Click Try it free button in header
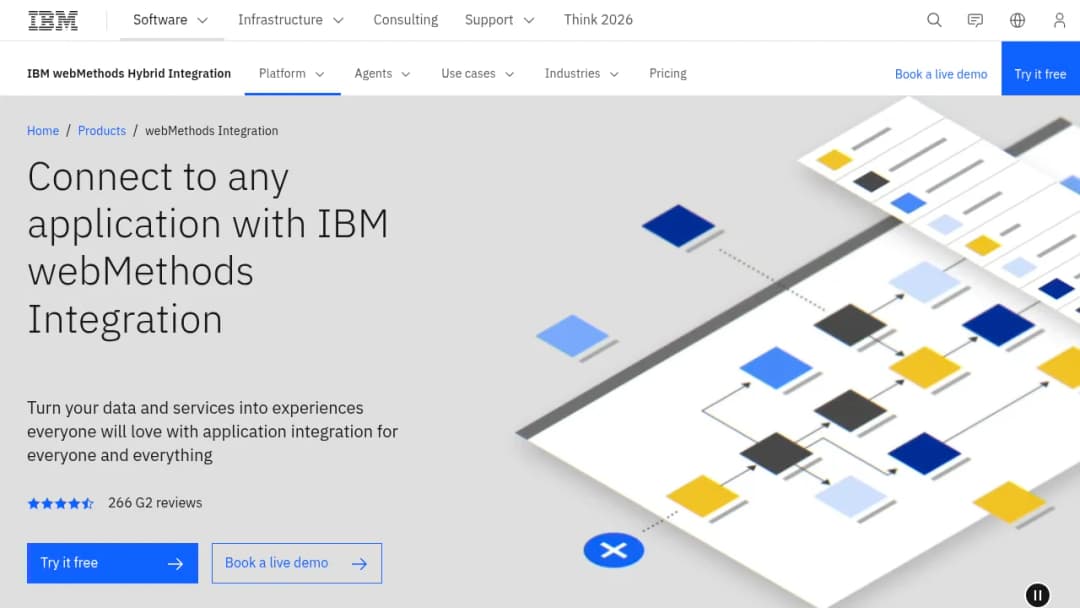 pyautogui.click(x=1040, y=68)
